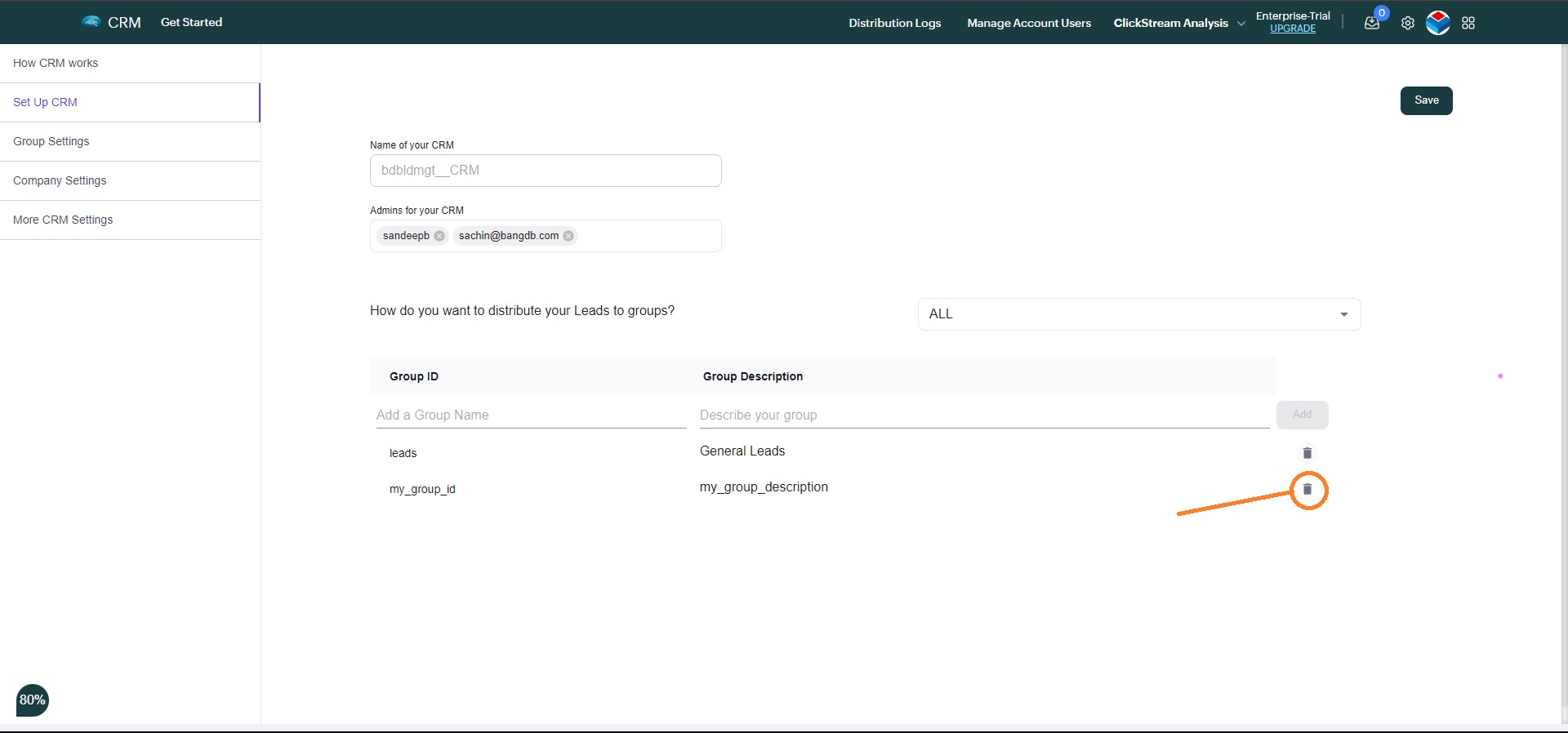Viewport: 1568px width, 733px height.
Task: Open ClickStream Analysis menu
Action: tap(1170, 23)
